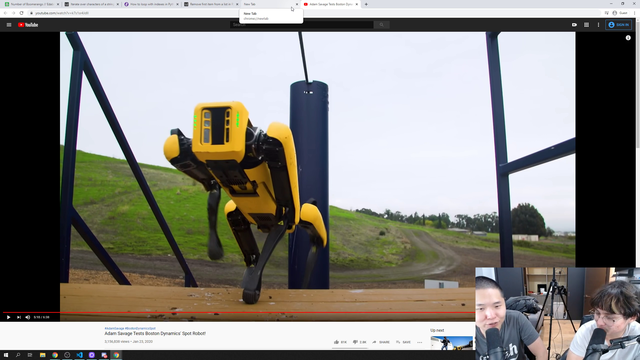The height and width of the screenshot is (360, 640).
Task: Click the media control icon beside Guest
Action: 607,13
